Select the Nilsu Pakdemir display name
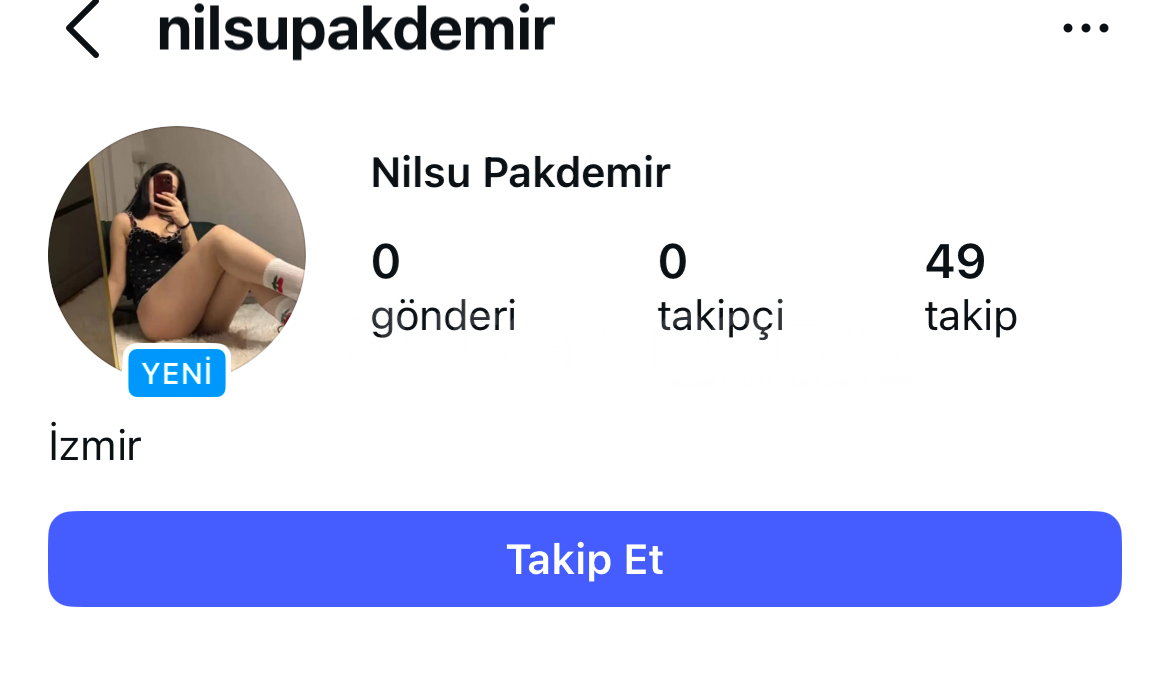1170x682 pixels. pos(520,173)
